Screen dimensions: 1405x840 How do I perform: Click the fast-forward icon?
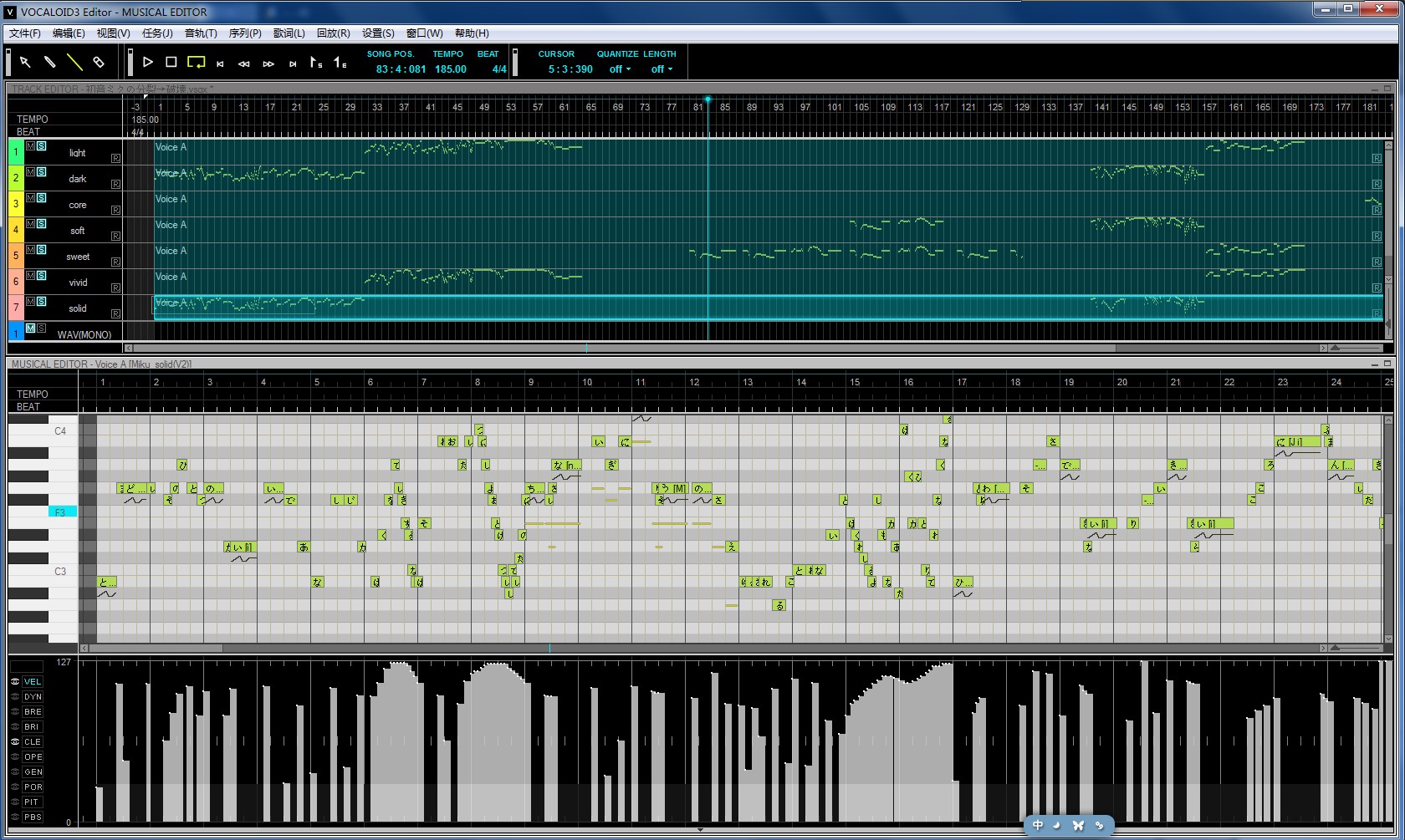pos(268,64)
